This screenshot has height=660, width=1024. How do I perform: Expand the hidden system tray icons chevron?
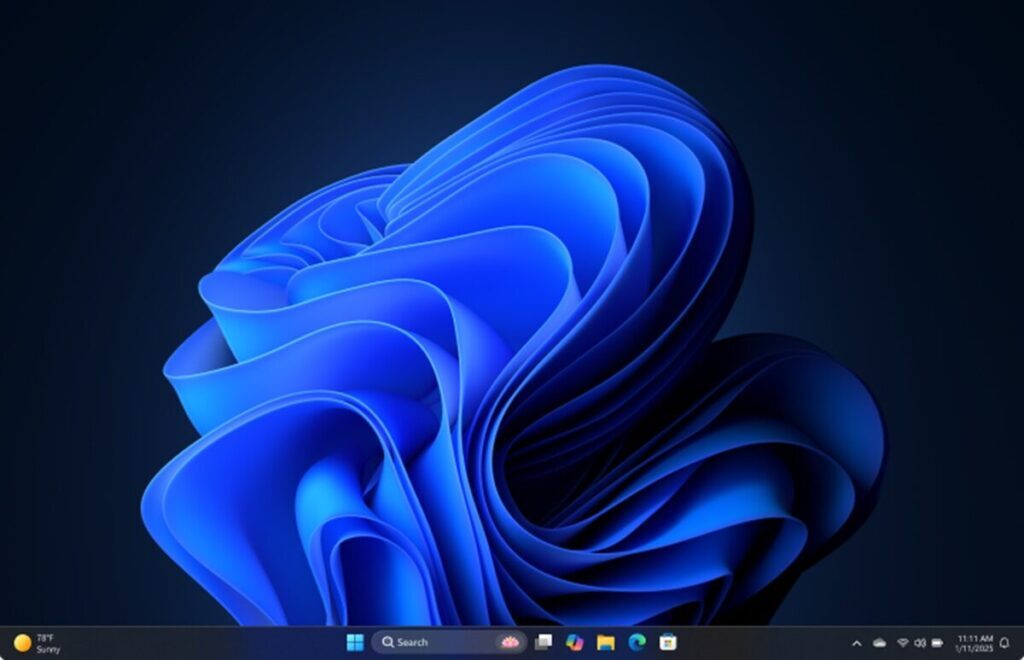point(857,643)
